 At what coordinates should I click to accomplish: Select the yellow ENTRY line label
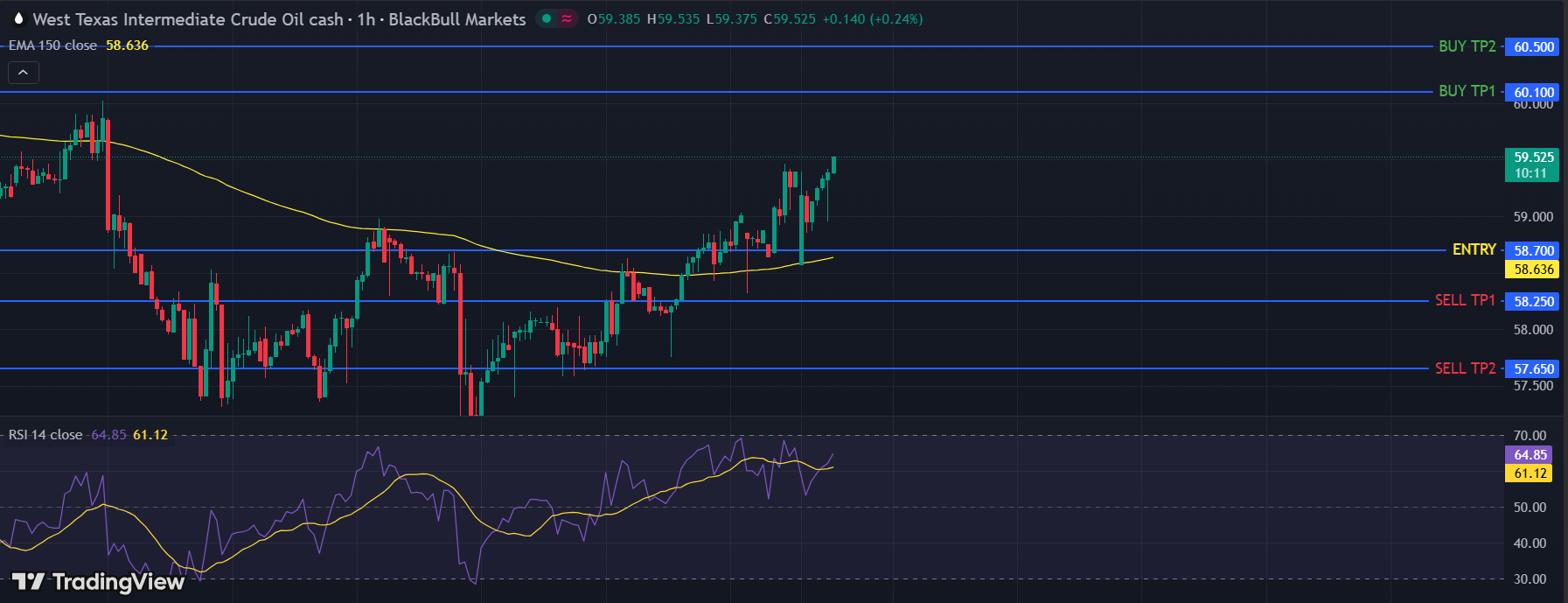click(1474, 249)
